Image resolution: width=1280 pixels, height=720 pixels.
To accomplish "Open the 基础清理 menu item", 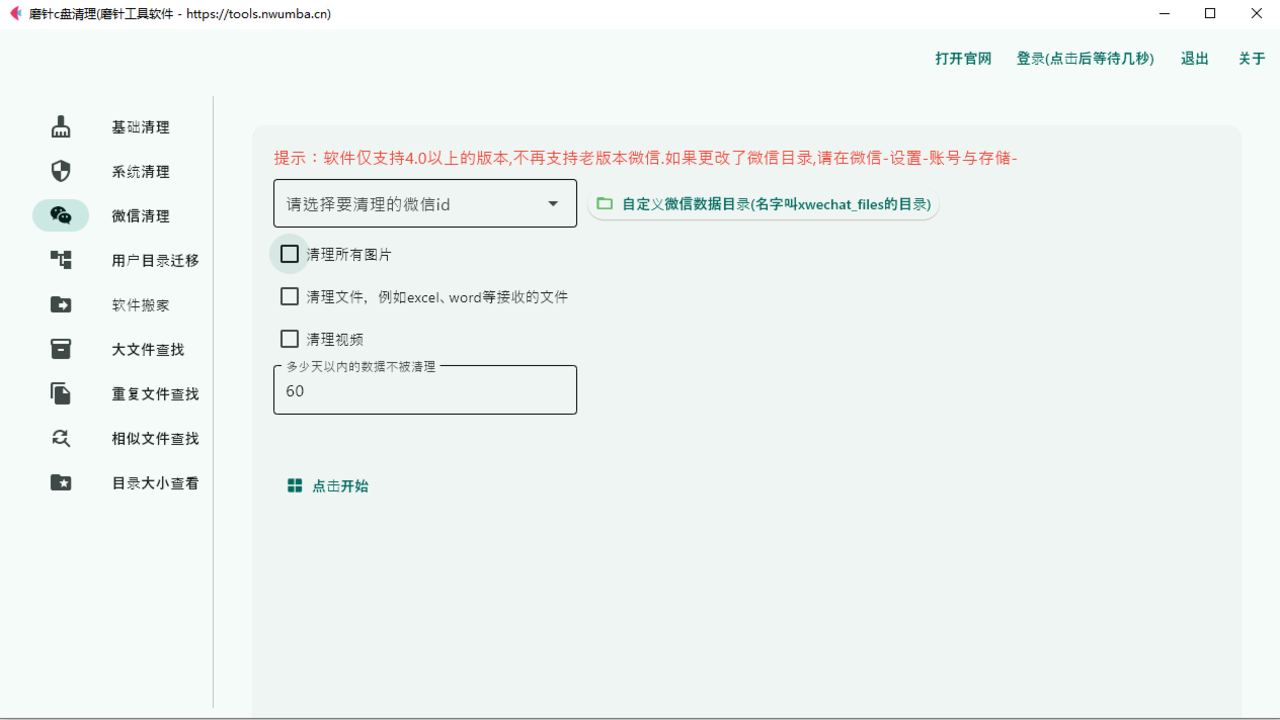I will pos(141,127).
